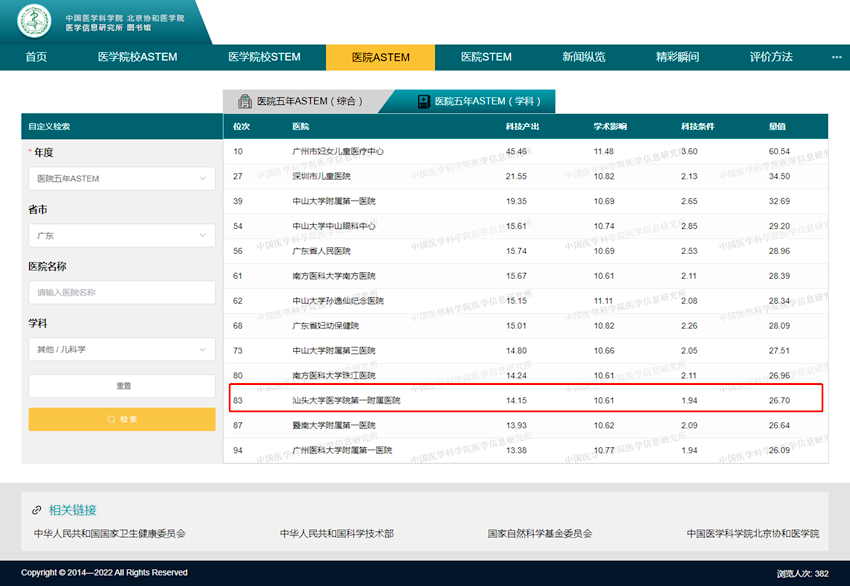The height and width of the screenshot is (586, 850).
Task: Go to 医学院校STEM menu
Action: click(264, 57)
